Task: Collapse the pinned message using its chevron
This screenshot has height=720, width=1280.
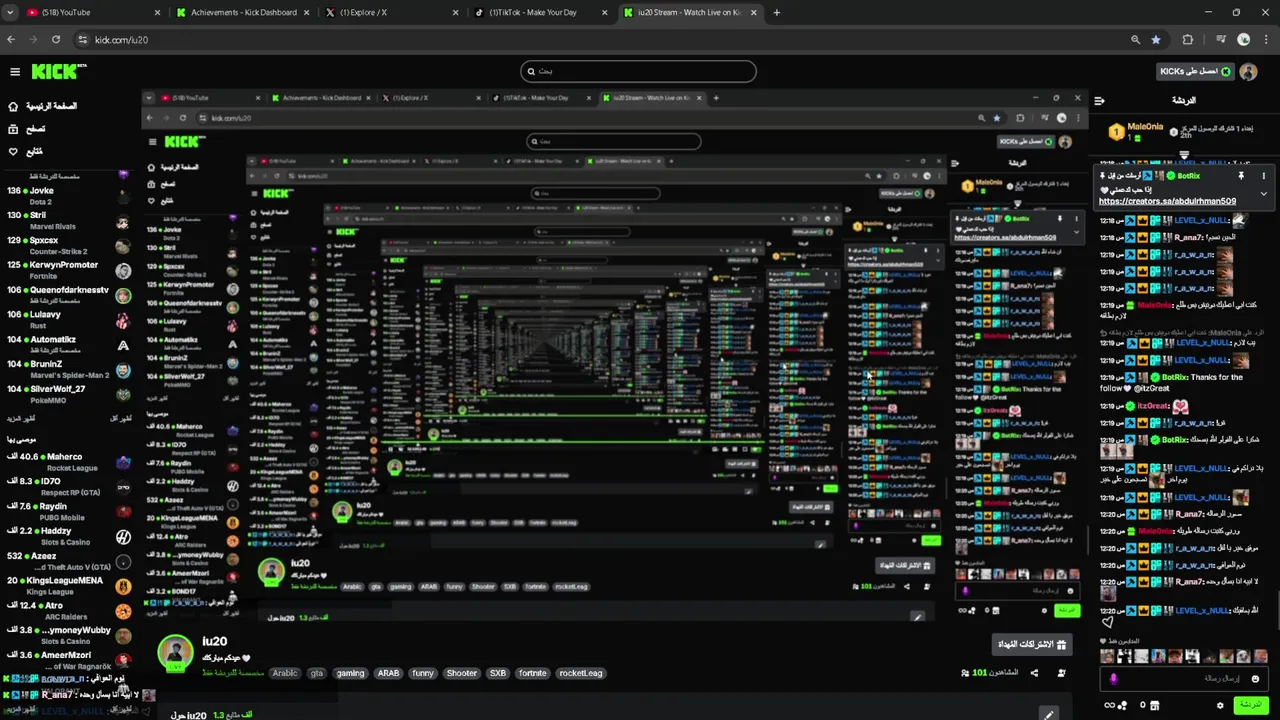Action: (x=1263, y=194)
